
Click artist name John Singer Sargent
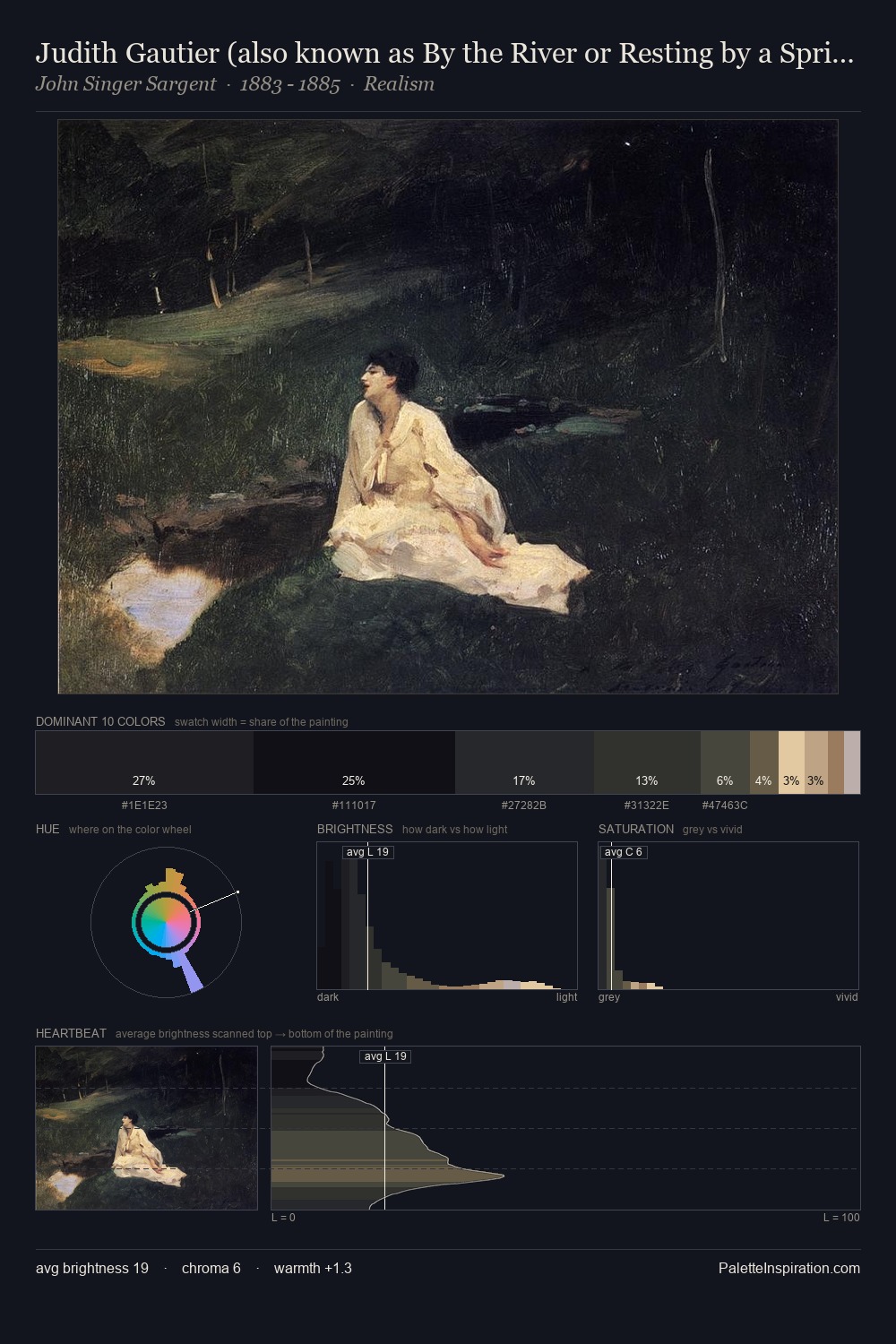coord(125,84)
